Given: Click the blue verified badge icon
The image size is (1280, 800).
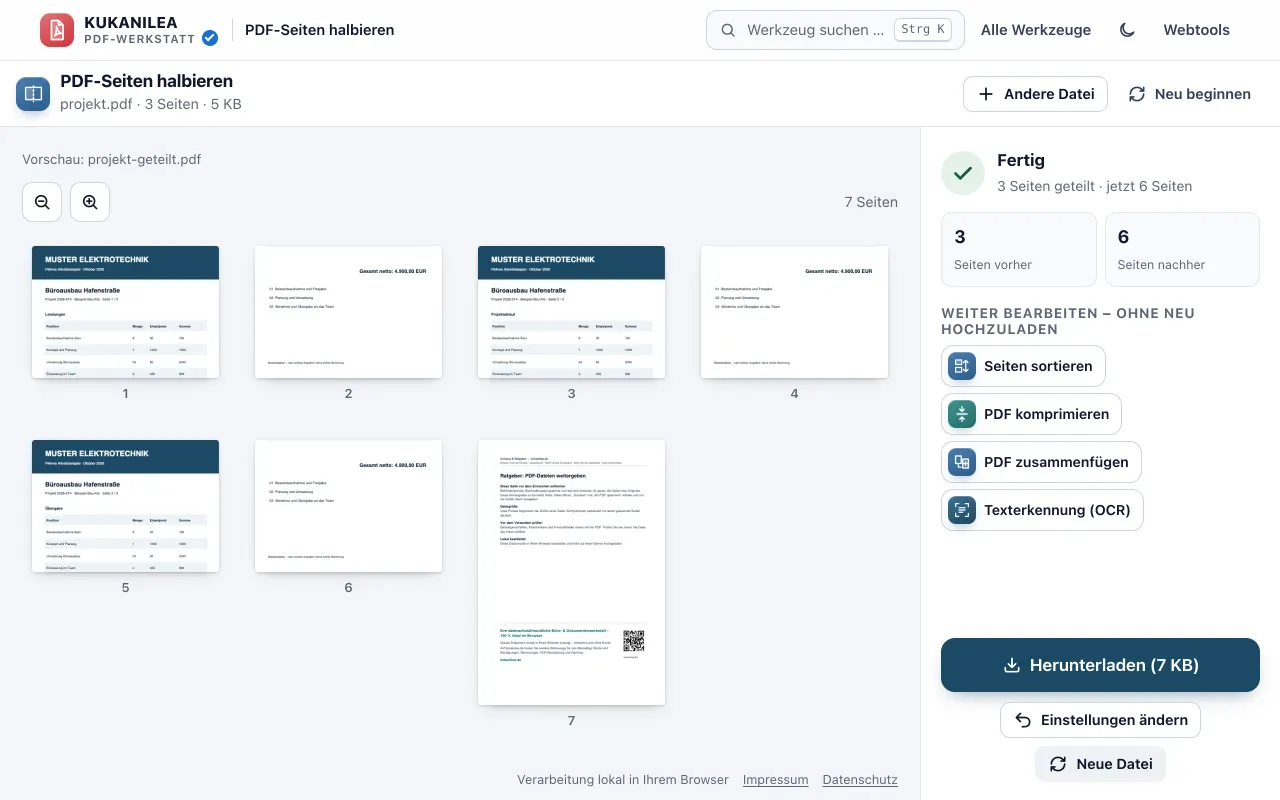Looking at the screenshot, I should click(x=210, y=38).
